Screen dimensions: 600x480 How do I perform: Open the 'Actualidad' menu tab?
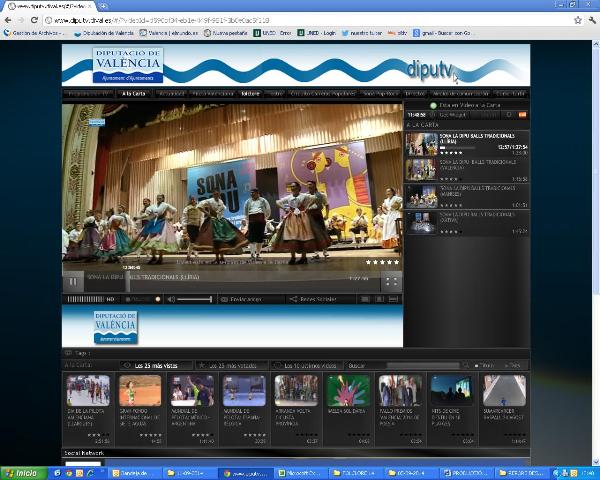(171, 93)
